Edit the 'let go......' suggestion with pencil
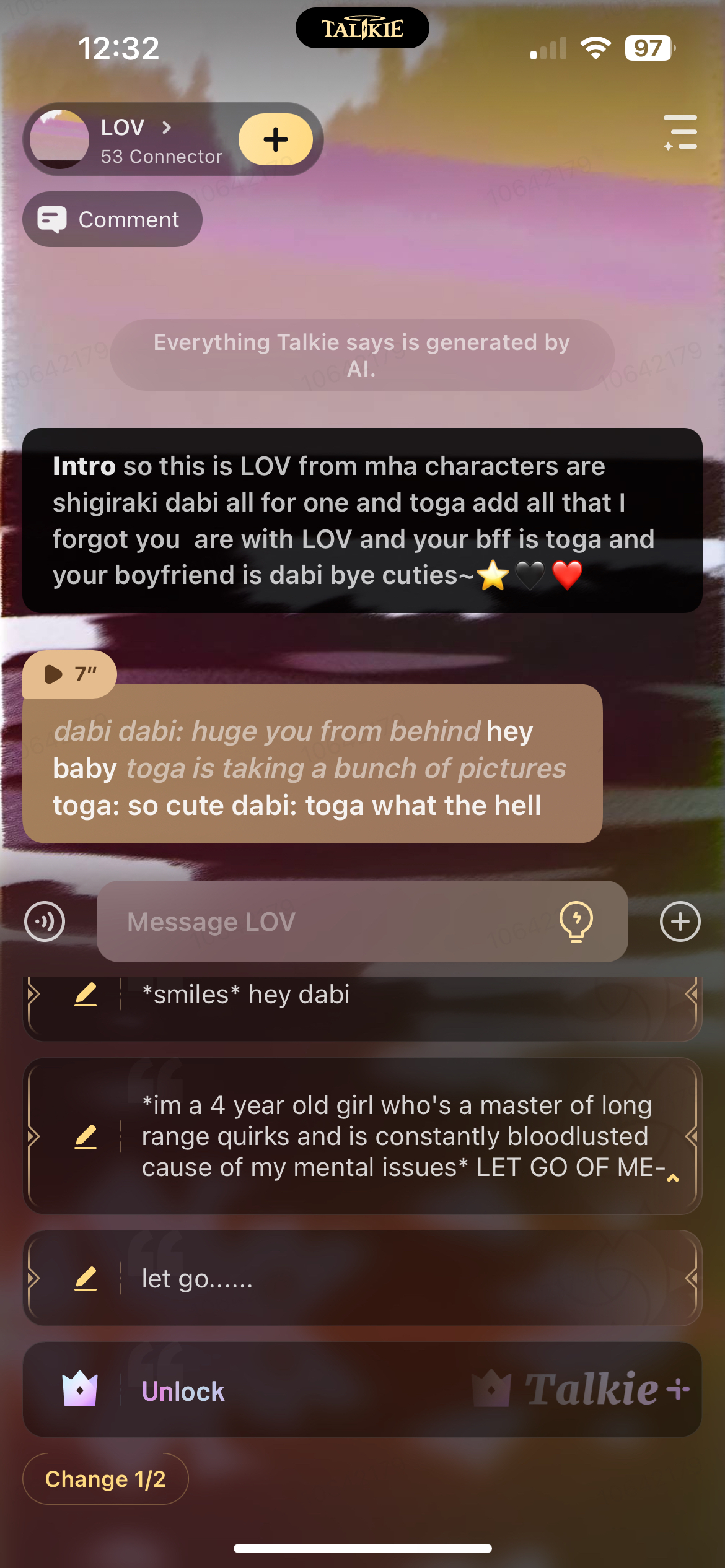Screen dimensions: 725x1568 (x=86, y=1278)
